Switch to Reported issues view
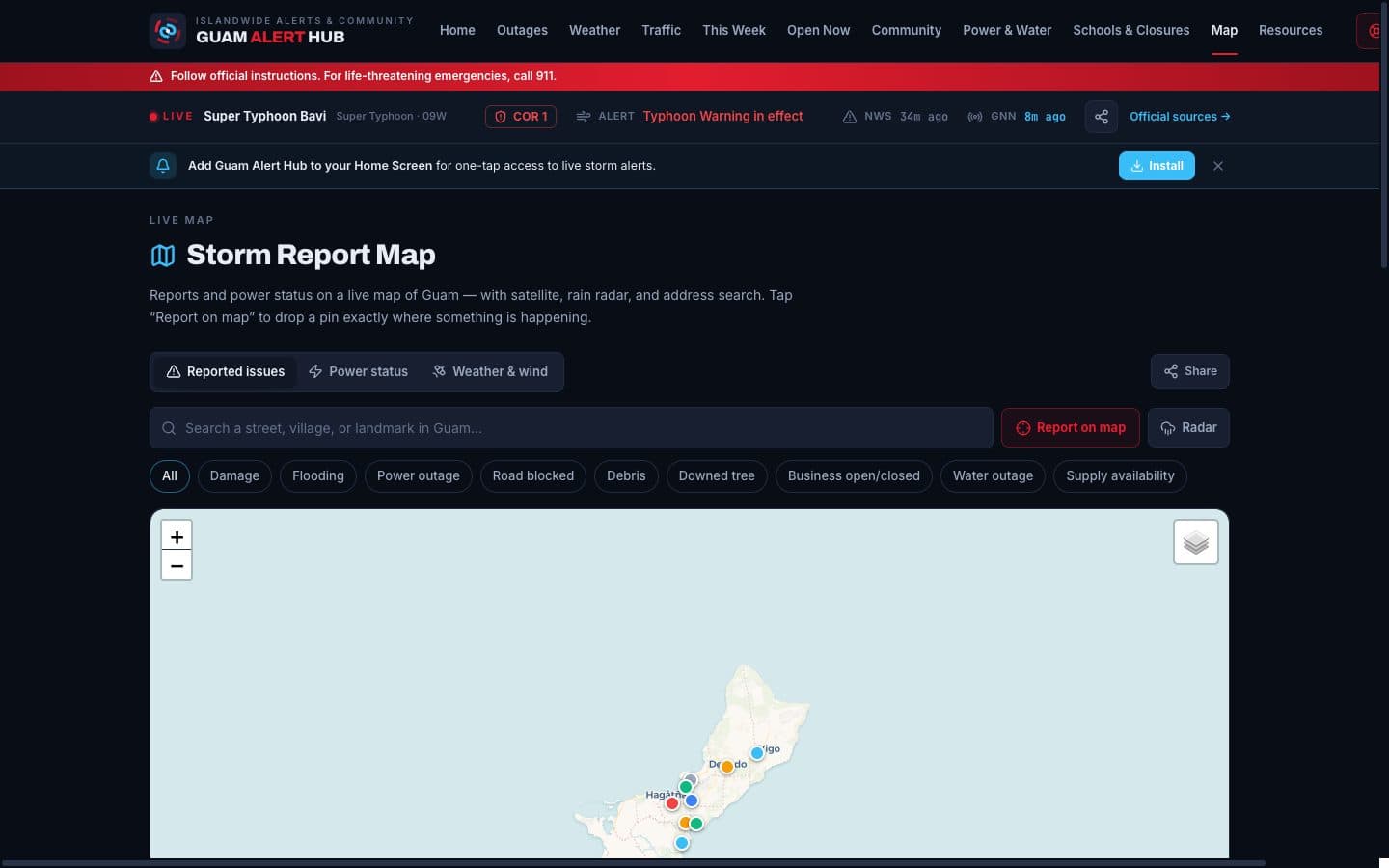The height and width of the screenshot is (868, 1389). 226,372
